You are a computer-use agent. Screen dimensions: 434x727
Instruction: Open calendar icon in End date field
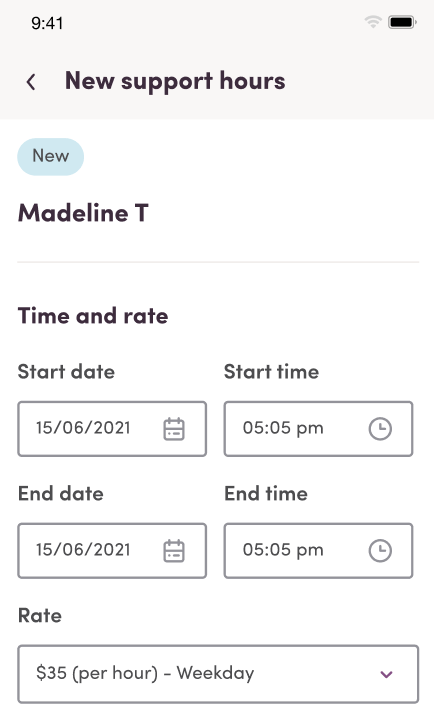pos(174,551)
